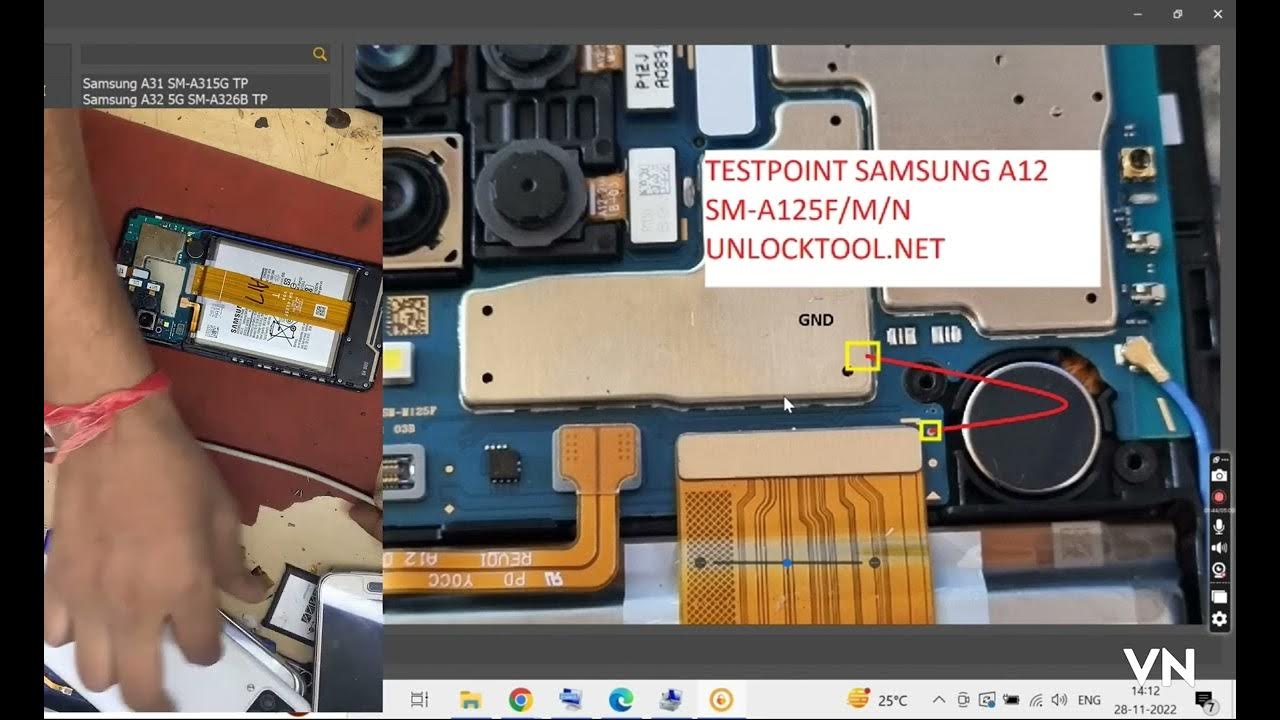This screenshot has width=1280, height=720.
Task: Restore down the UnlockTool window
Action: pyautogui.click(x=1178, y=14)
